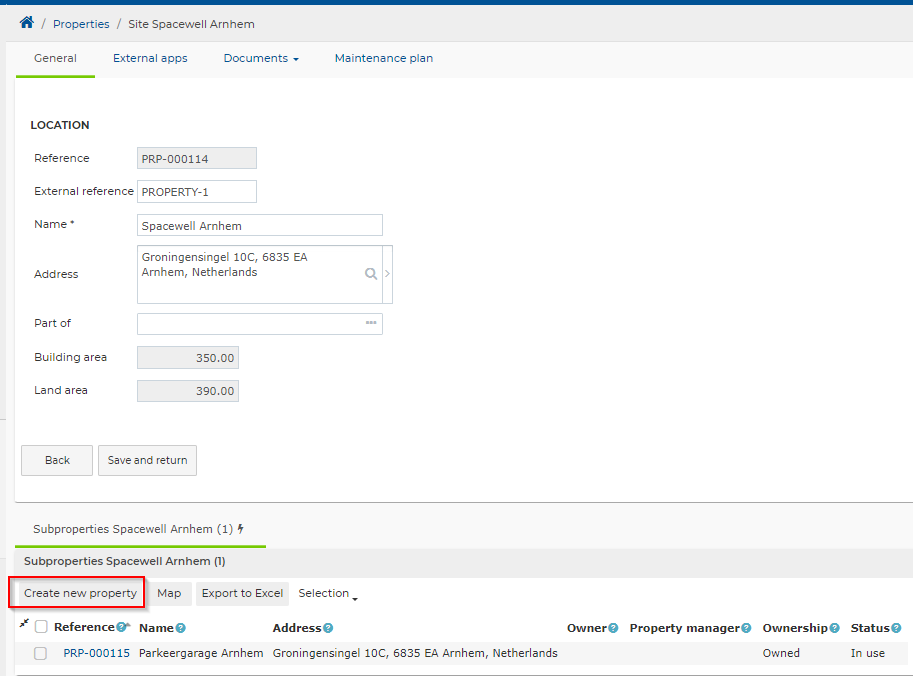Click the lightning bolt on Subproperties tab

point(240,529)
